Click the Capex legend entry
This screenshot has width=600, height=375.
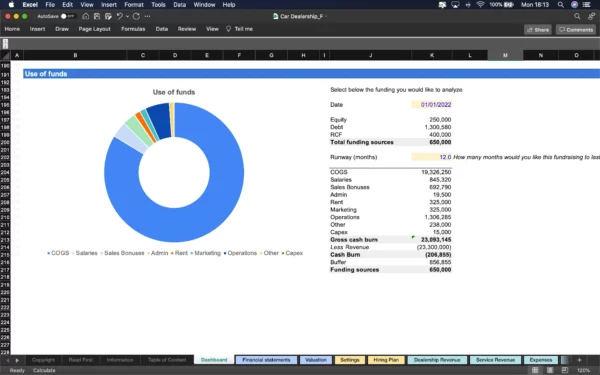(292, 253)
